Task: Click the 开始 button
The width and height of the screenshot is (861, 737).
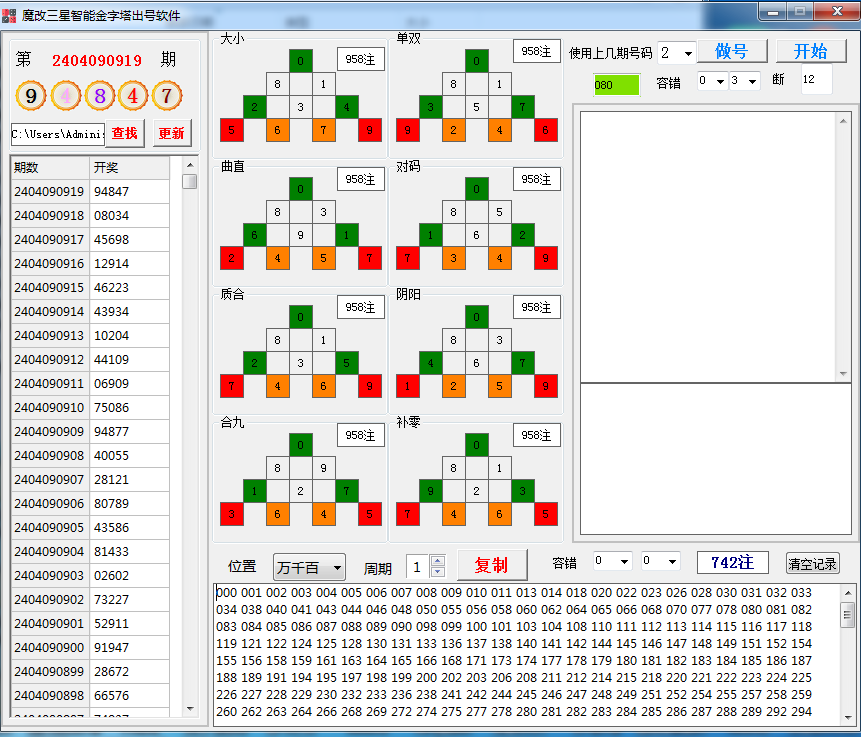Action: point(810,52)
